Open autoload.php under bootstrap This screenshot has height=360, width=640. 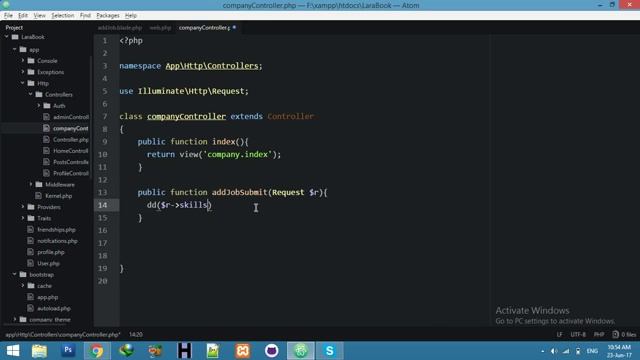click(x=53, y=309)
